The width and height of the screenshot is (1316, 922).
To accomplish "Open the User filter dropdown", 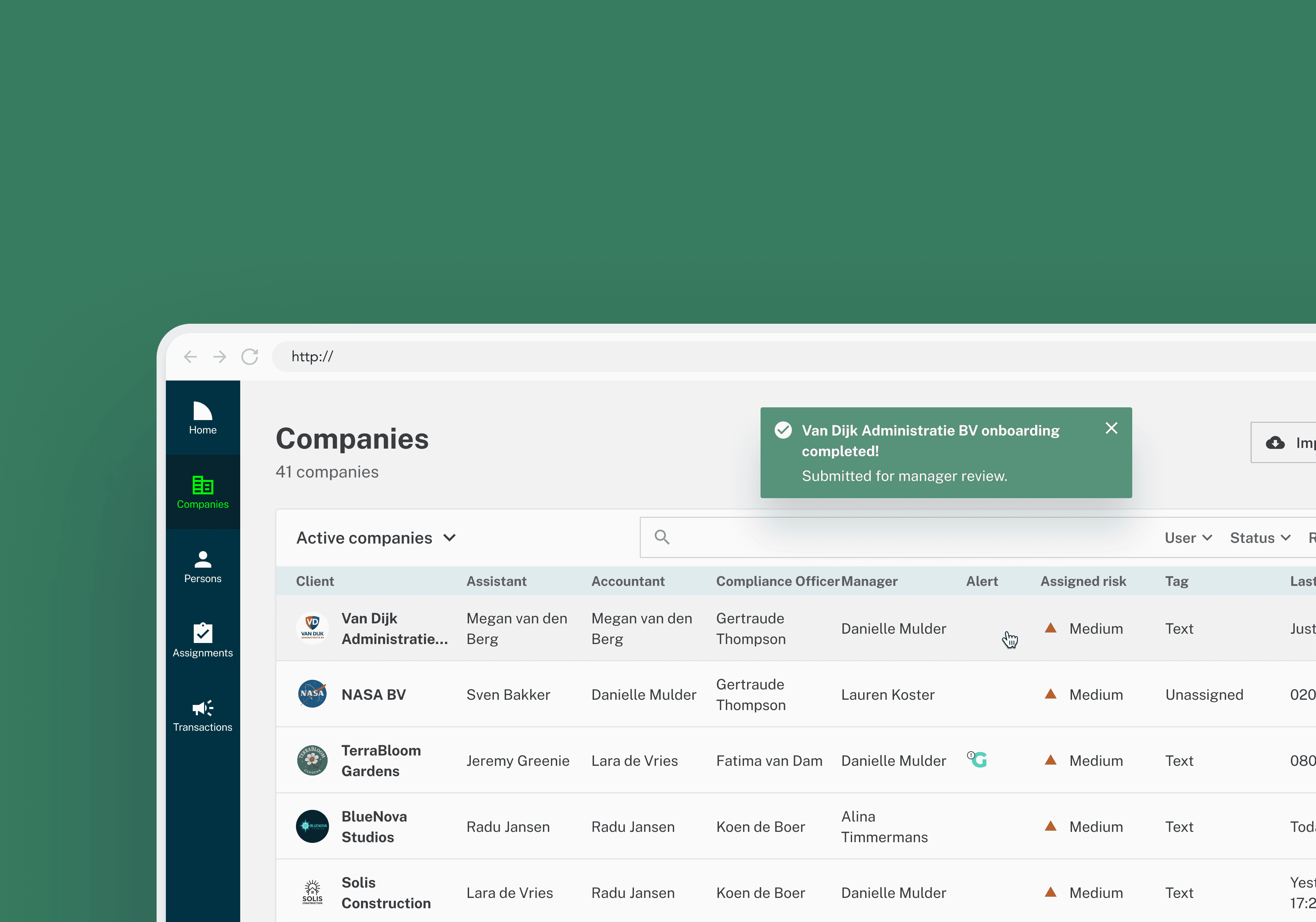I will coord(1188,538).
